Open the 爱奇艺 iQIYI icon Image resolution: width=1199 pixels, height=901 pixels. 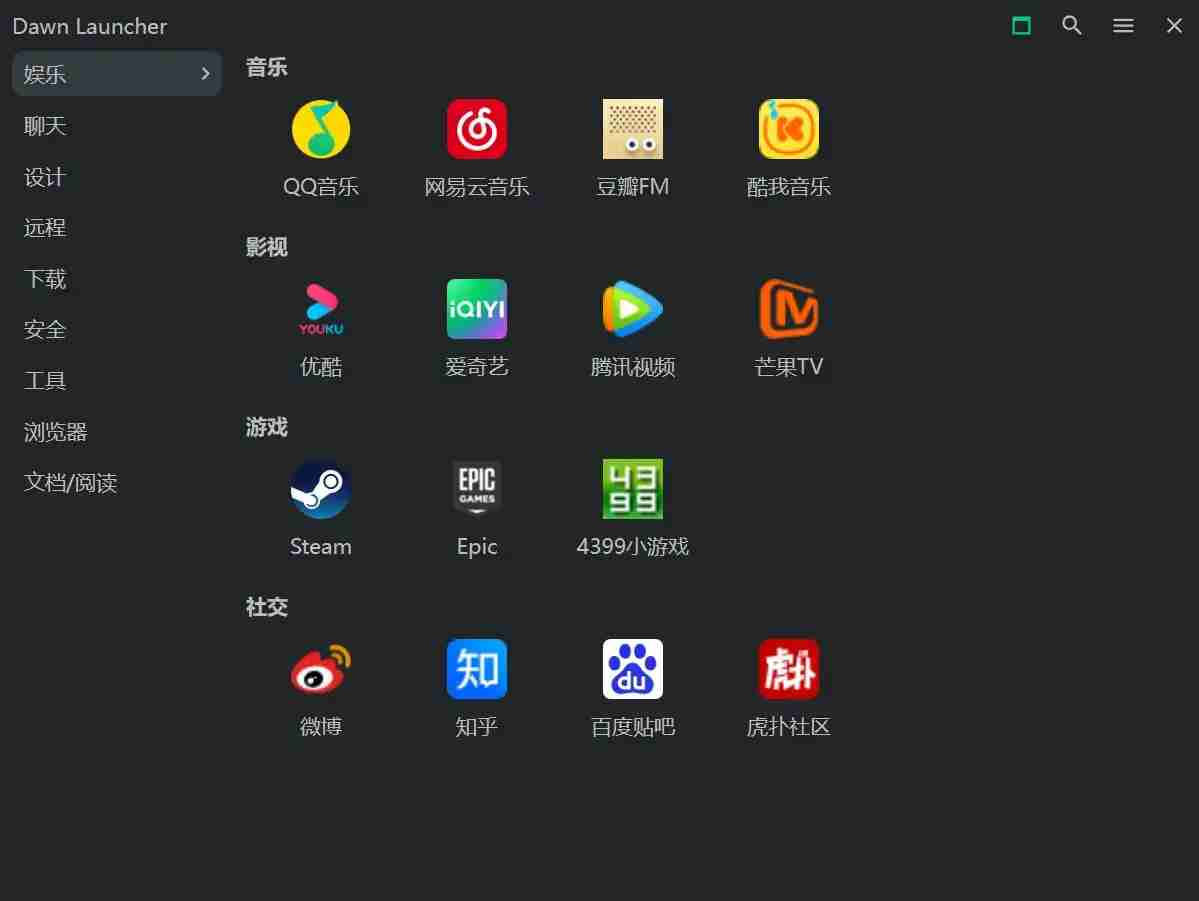tap(477, 310)
